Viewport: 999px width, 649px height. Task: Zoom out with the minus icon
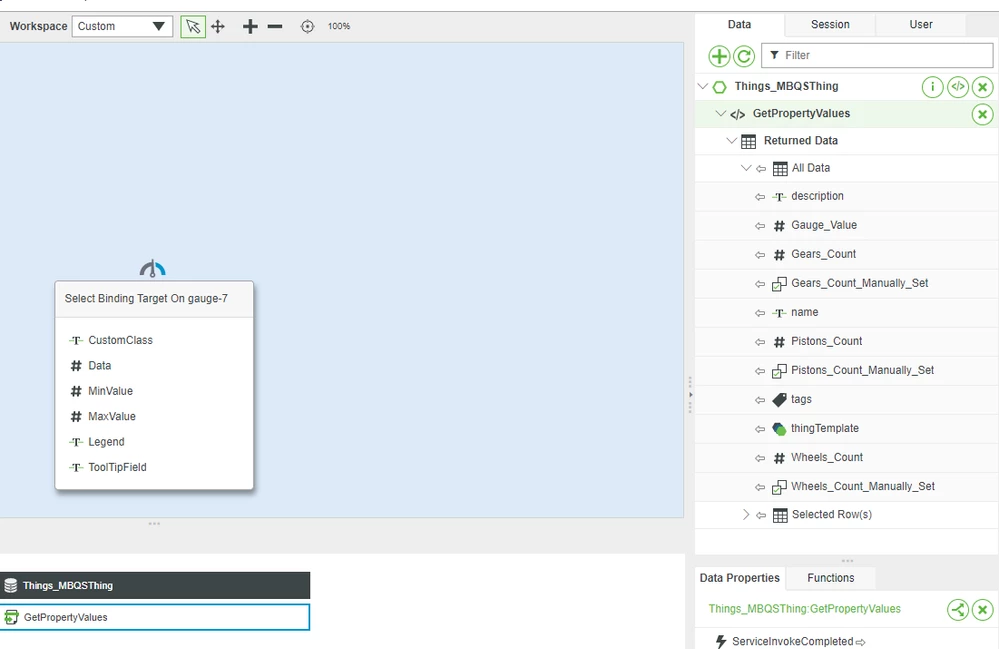pos(275,27)
